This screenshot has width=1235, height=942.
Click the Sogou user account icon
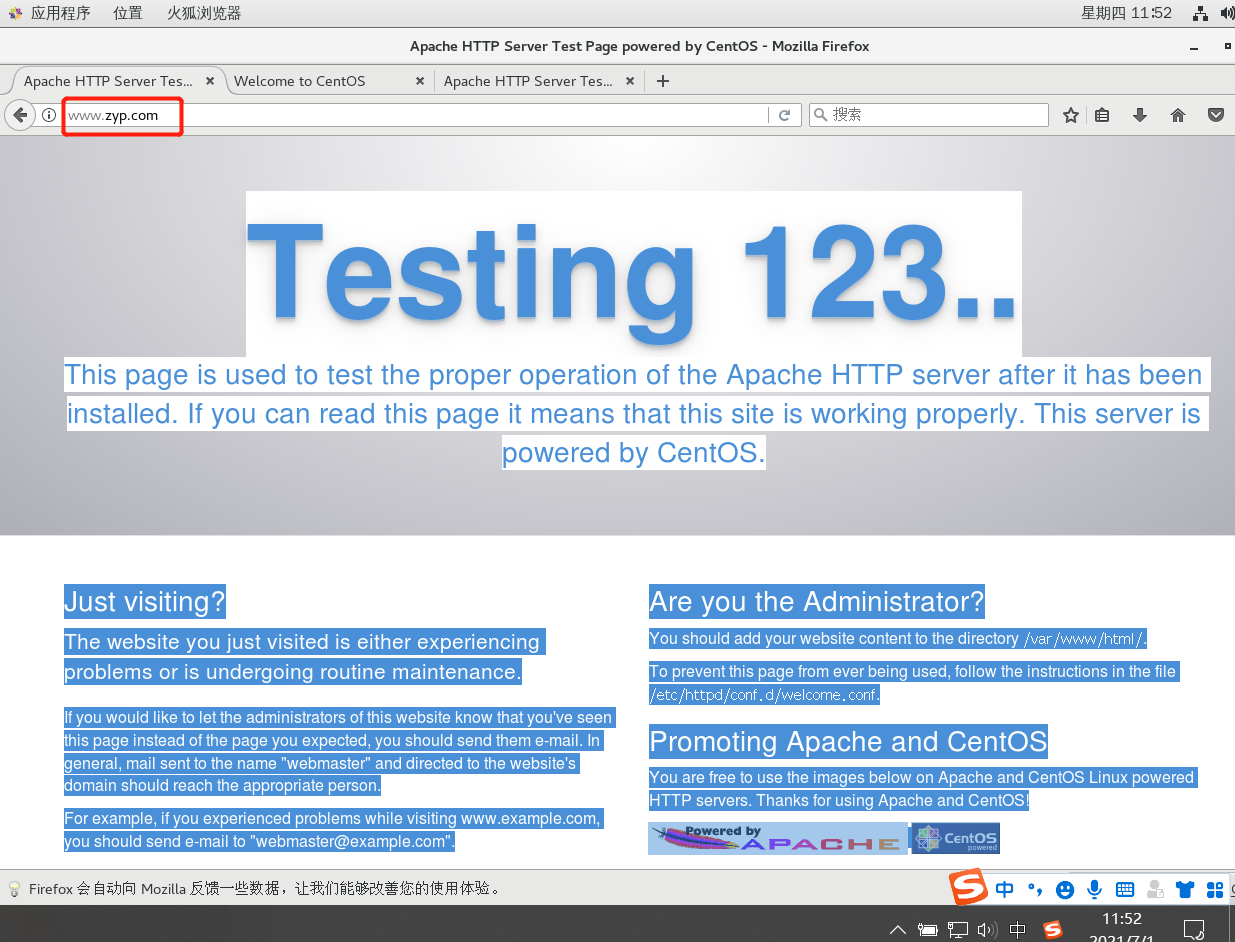click(1155, 889)
